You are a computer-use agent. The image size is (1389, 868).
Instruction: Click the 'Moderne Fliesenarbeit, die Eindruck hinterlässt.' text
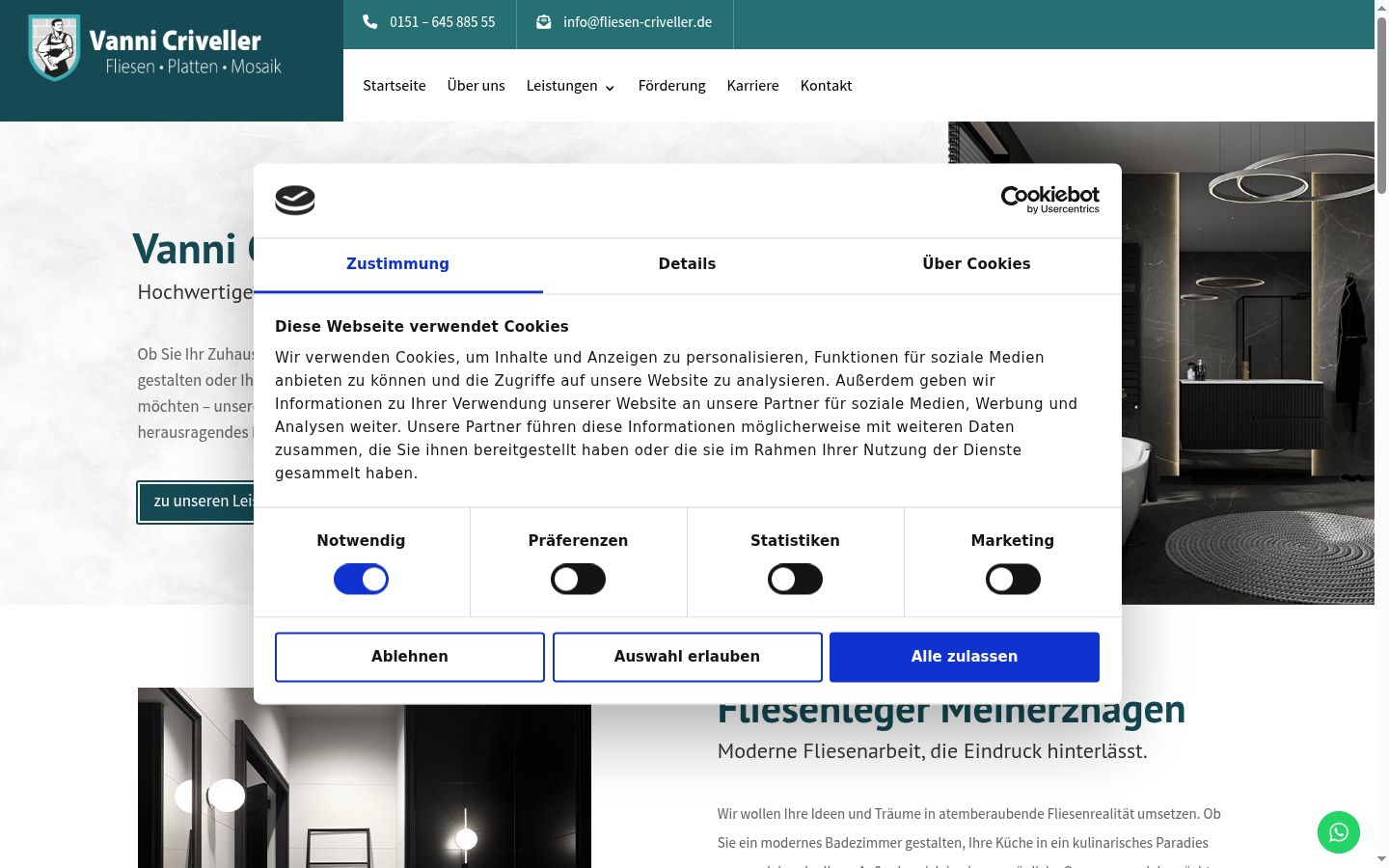(933, 751)
